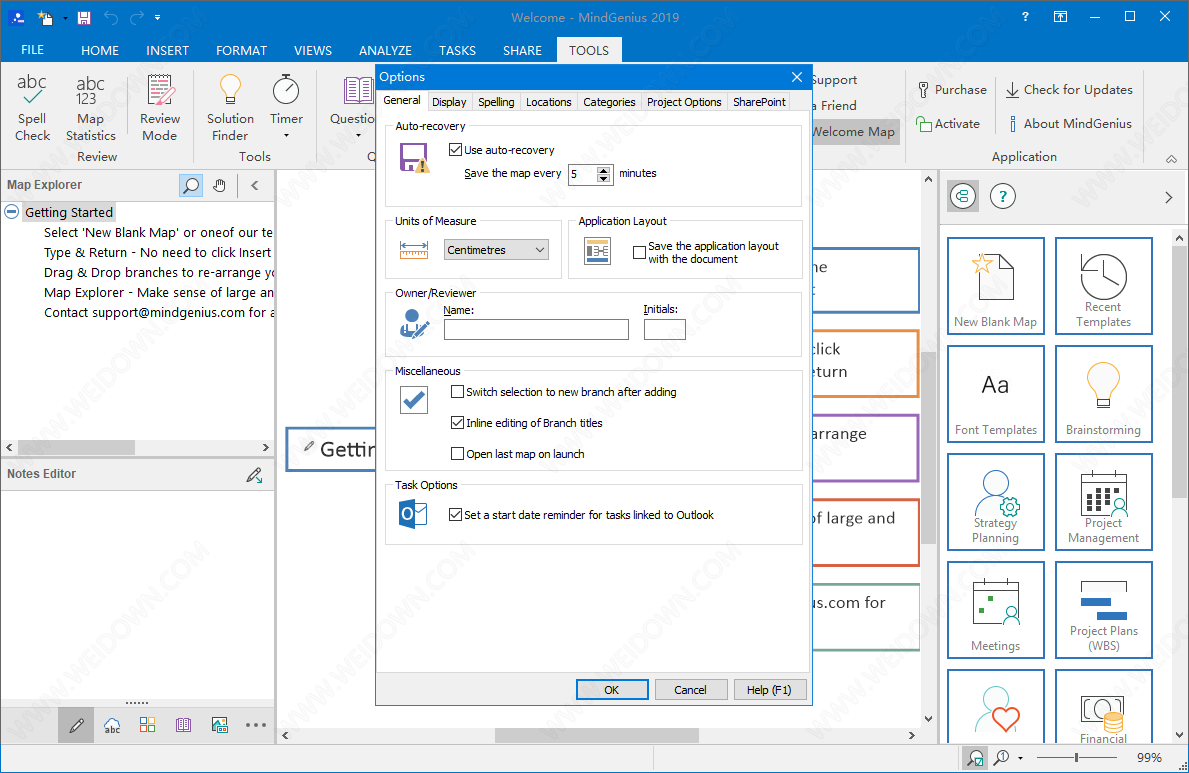
Task: Enable Save the application layout with document
Action: (639, 253)
